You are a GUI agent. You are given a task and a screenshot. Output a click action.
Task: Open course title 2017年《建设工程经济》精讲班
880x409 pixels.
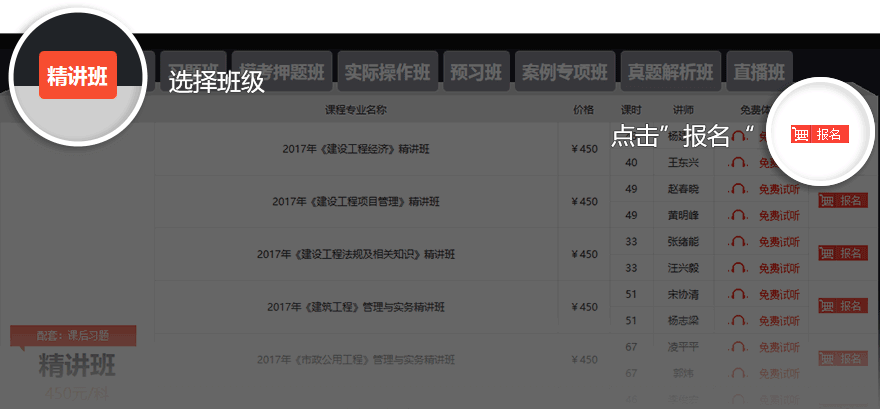pyautogui.click(x=356, y=150)
